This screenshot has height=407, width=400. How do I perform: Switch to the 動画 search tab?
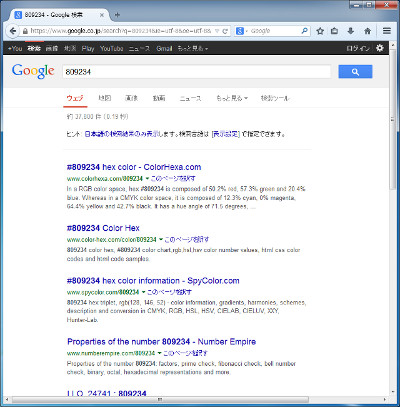click(159, 98)
